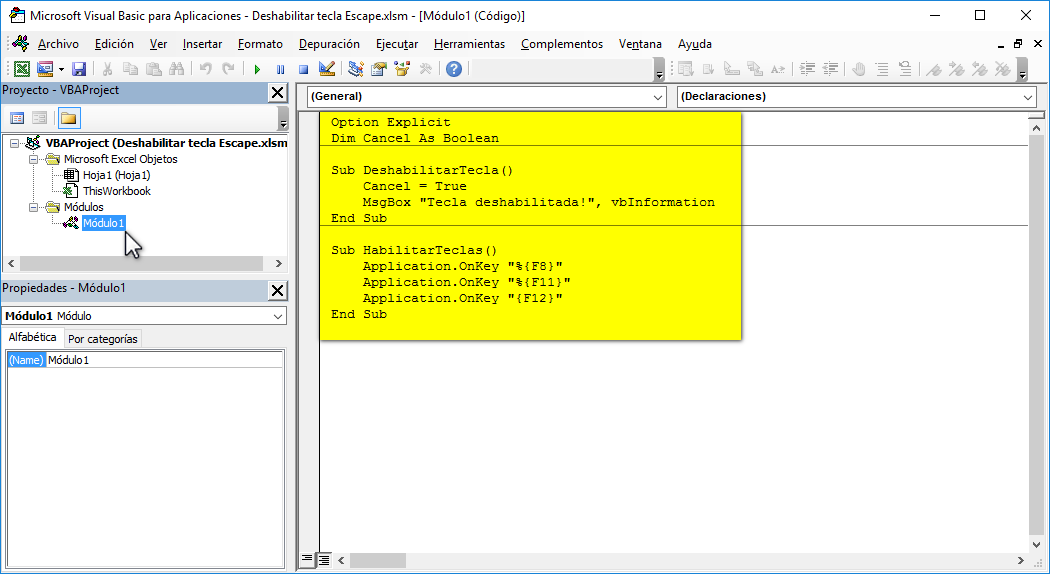The width and height of the screenshot is (1050, 574).
Task: Collapse the Microsoft Excel Objetos folder node
Action: coord(33,159)
